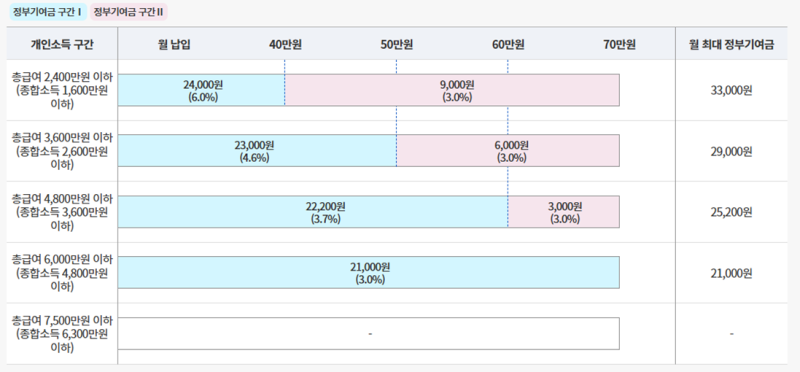The width and height of the screenshot is (800, 372).
Task: Click the 정부기여금 구간 II legend label
Action: pos(129,11)
